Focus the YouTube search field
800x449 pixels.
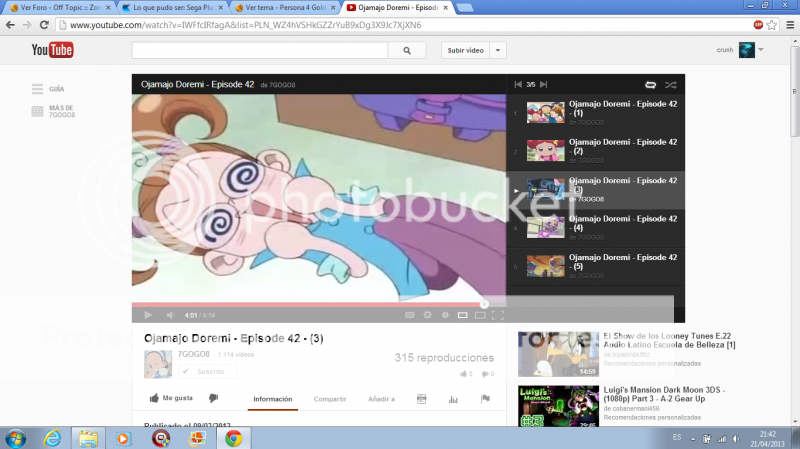260,51
